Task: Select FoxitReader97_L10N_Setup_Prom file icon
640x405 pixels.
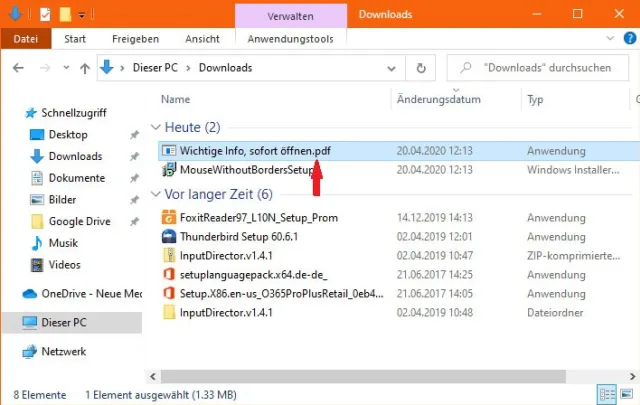Action: (169, 218)
